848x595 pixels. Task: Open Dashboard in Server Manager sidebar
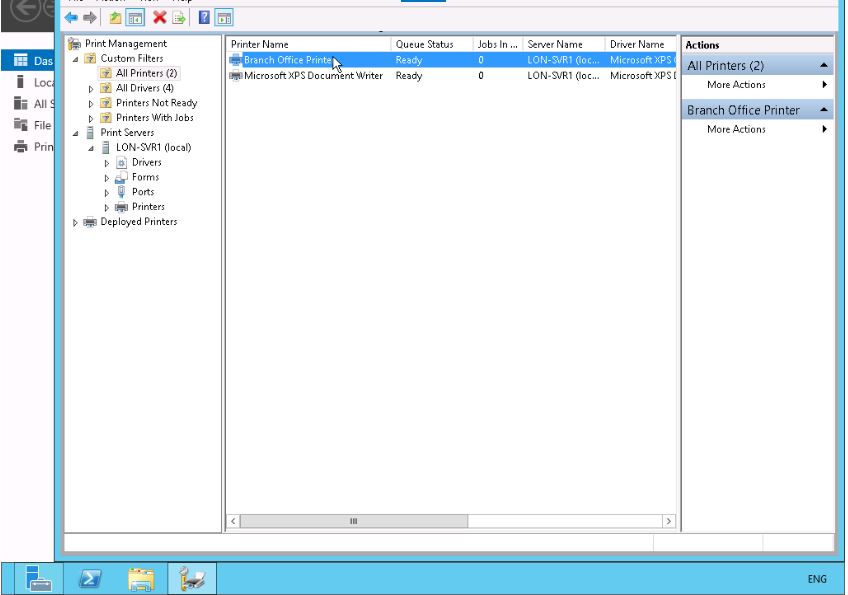point(28,61)
